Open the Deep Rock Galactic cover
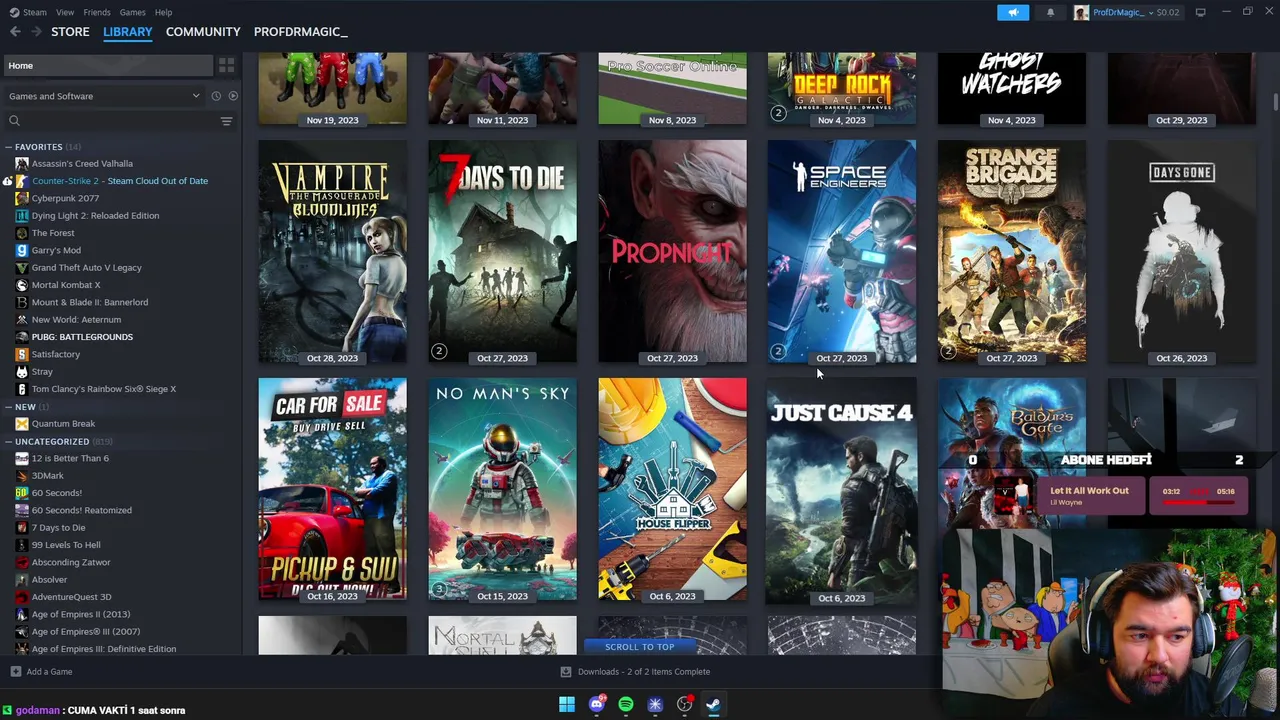Viewport: 1280px width, 720px height. pyautogui.click(x=842, y=89)
